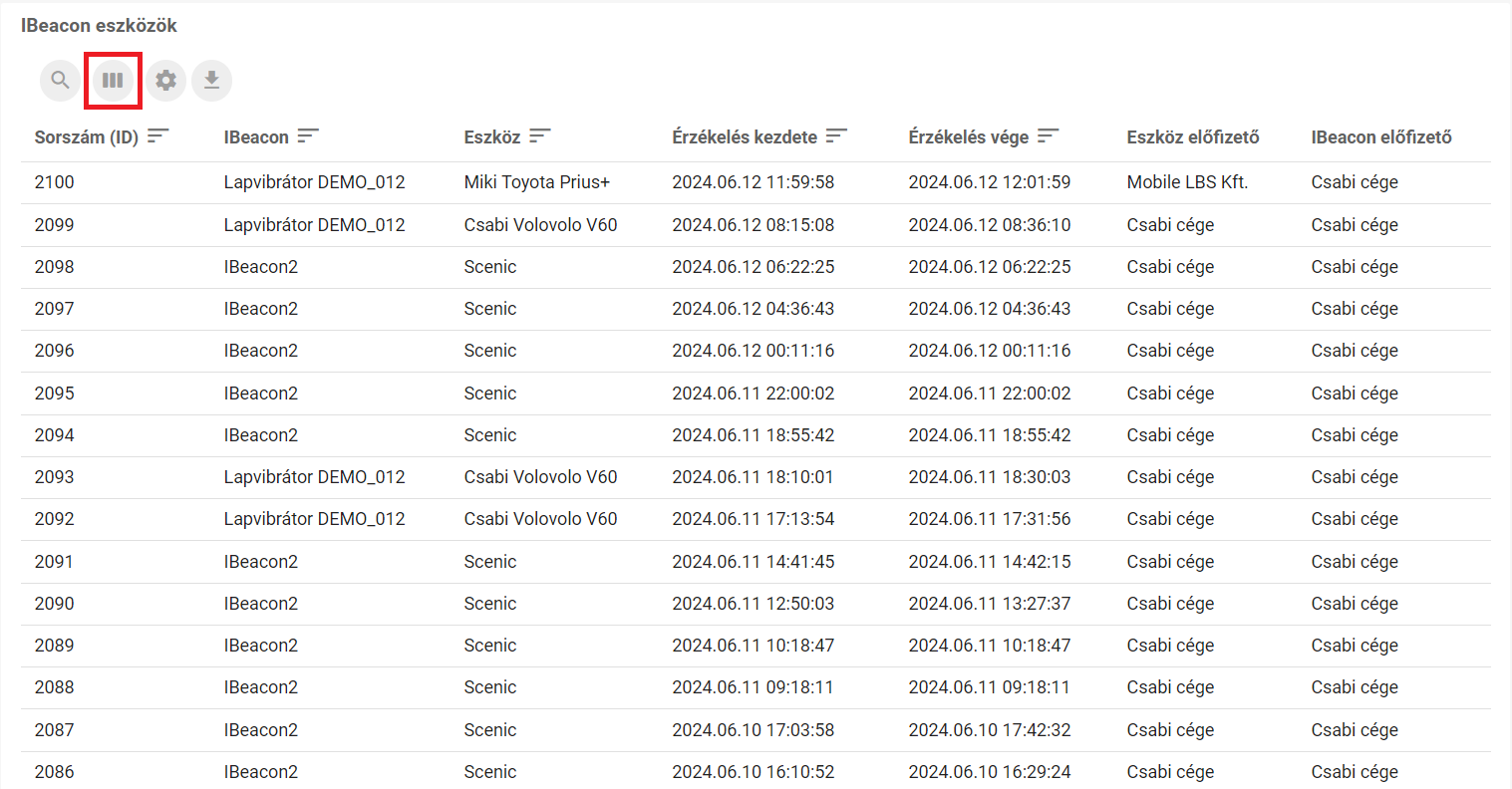Sort by IBeacon column sort icon
This screenshot has width=1512, height=789.
coord(308,136)
